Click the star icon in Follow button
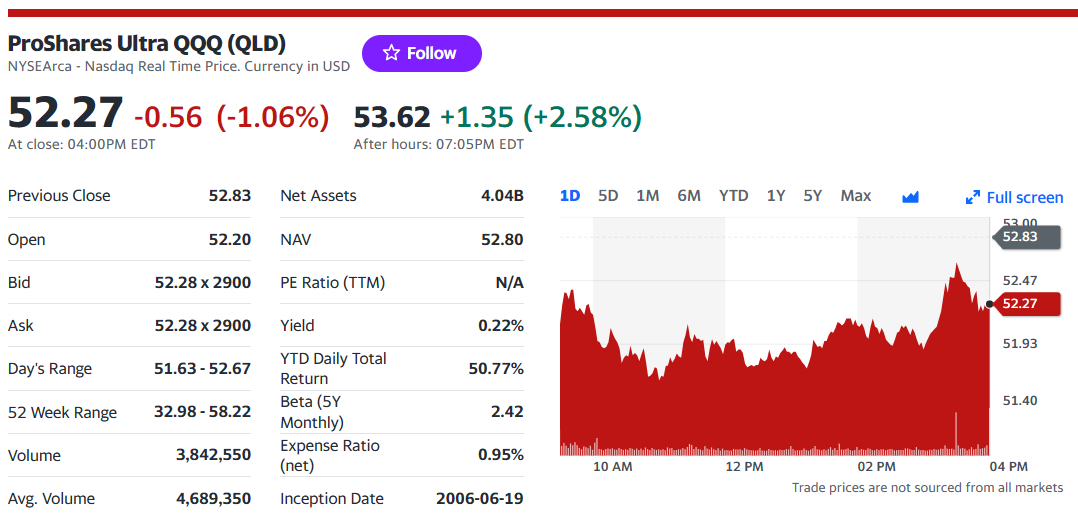This screenshot has height=513, width=1078. pos(391,53)
